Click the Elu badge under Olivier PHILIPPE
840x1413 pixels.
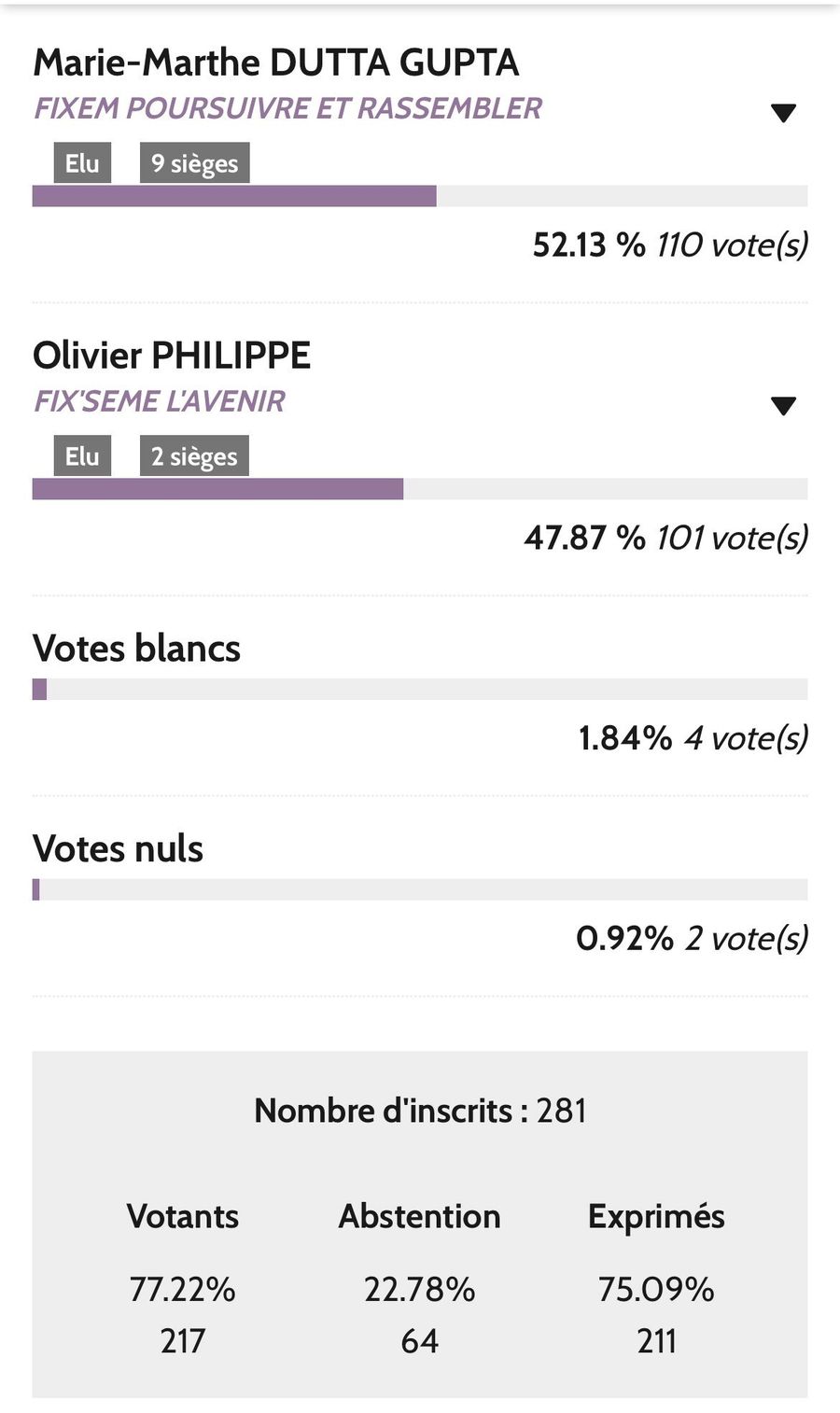click(82, 456)
